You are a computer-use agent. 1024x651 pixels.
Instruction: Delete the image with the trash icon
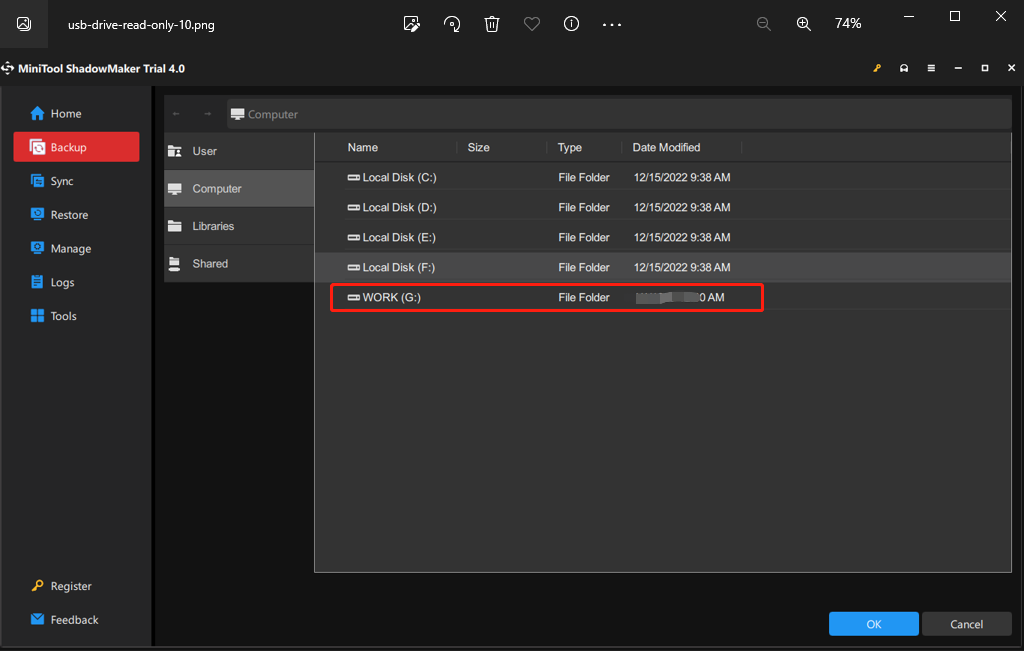coord(492,24)
